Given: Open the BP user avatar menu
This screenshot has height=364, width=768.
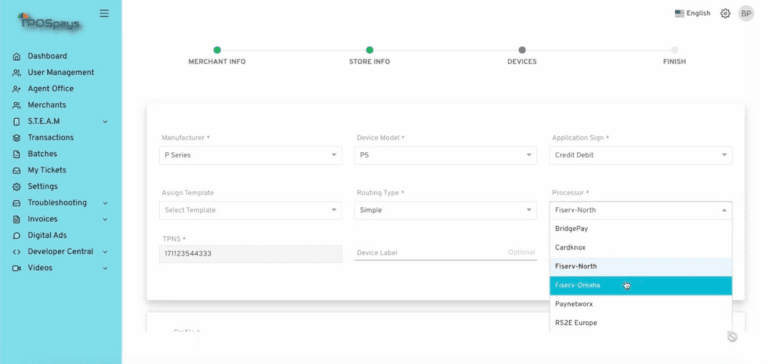Looking at the screenshot, I should (x=746, y=14).
